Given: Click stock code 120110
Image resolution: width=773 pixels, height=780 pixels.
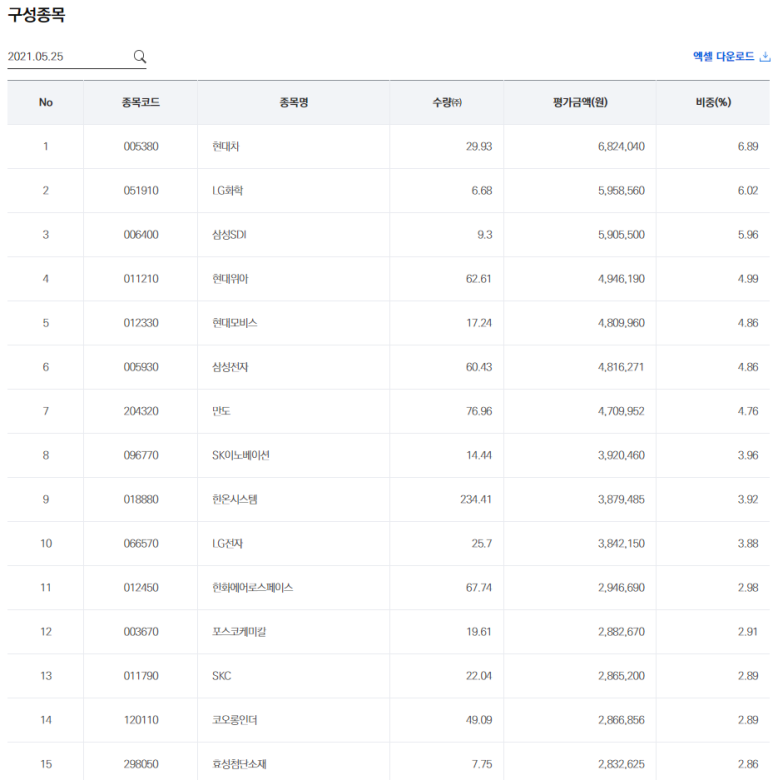Looking at the screenshot, I should tap(141, 720).
